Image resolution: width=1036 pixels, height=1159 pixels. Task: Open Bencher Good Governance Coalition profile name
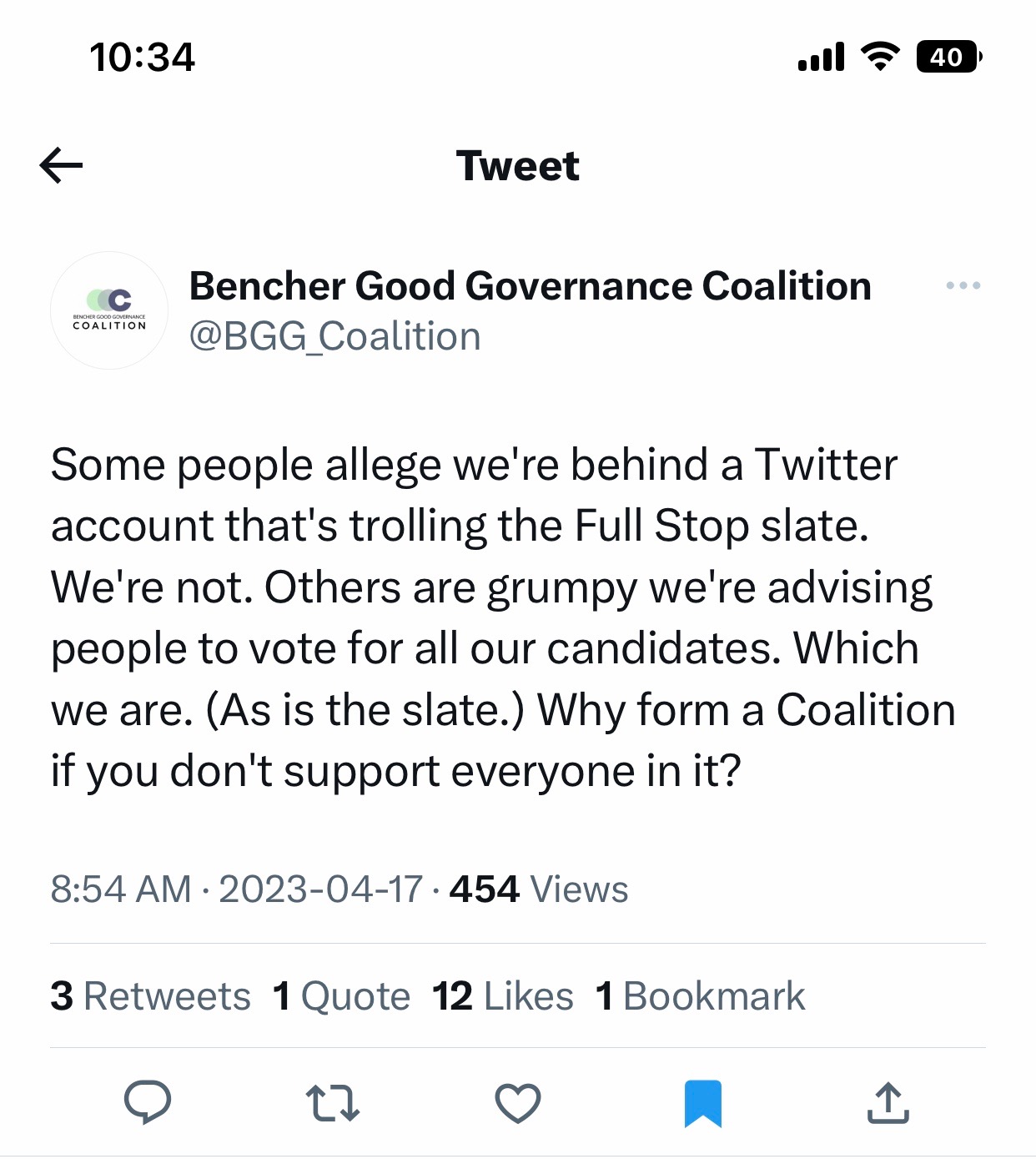click(x=531, y=286)
